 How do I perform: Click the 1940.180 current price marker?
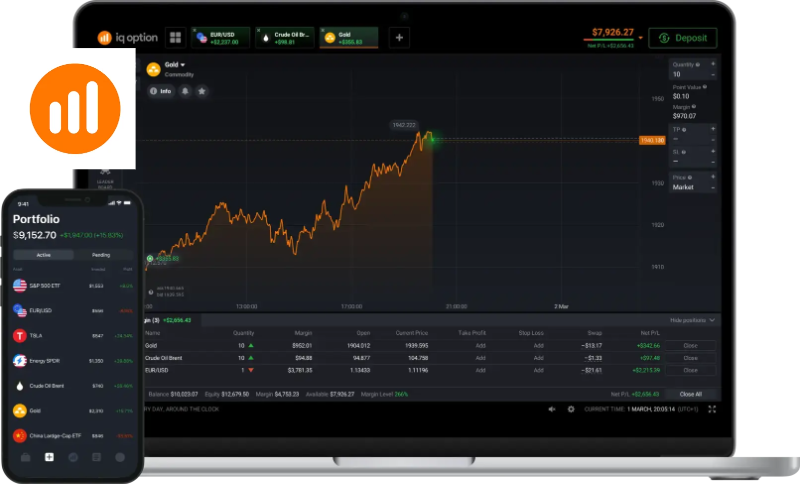click(653, 140)
